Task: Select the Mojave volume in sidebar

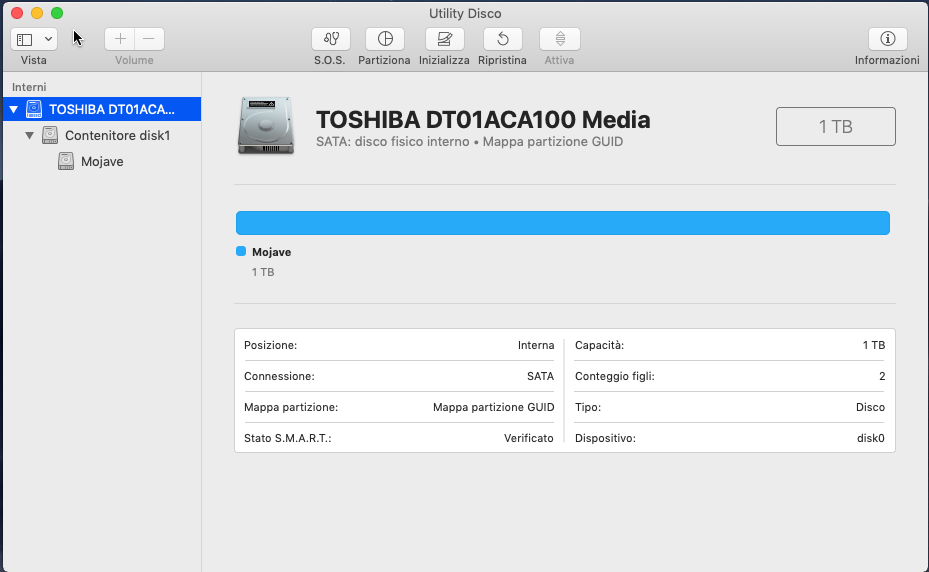Action: coord(102,161)
